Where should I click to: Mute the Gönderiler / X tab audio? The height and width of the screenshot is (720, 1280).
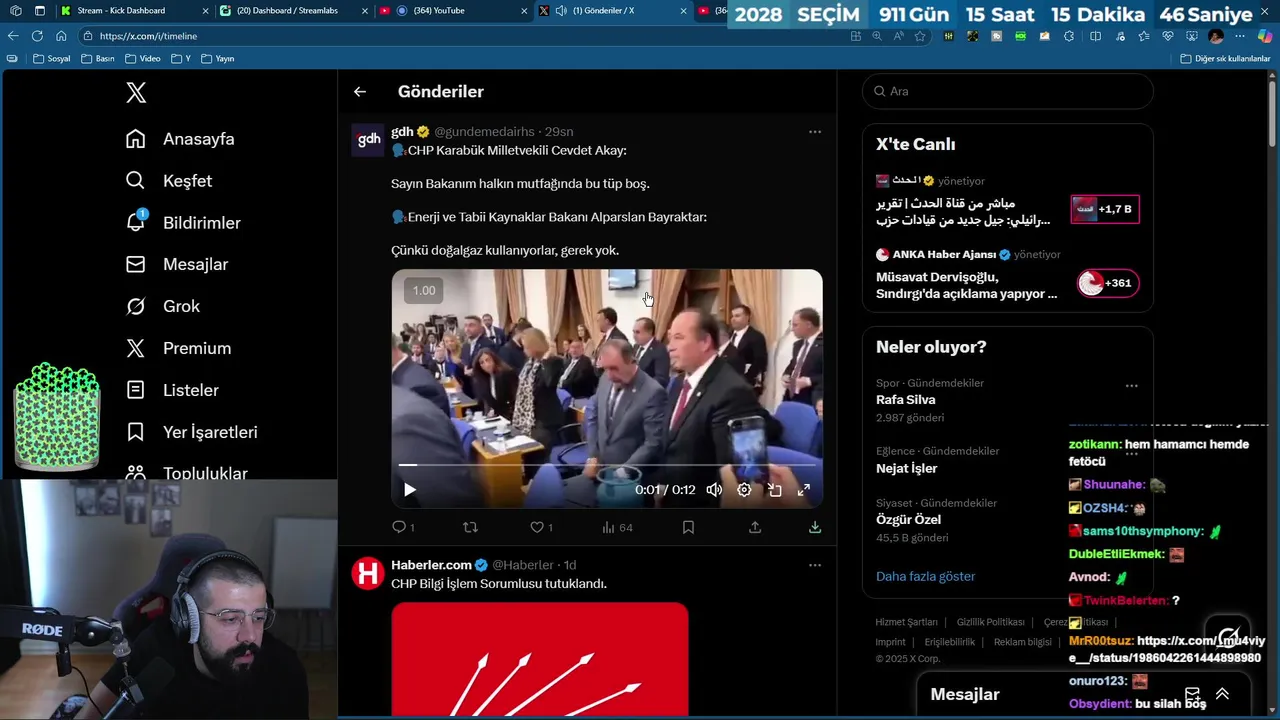[561, 11]
